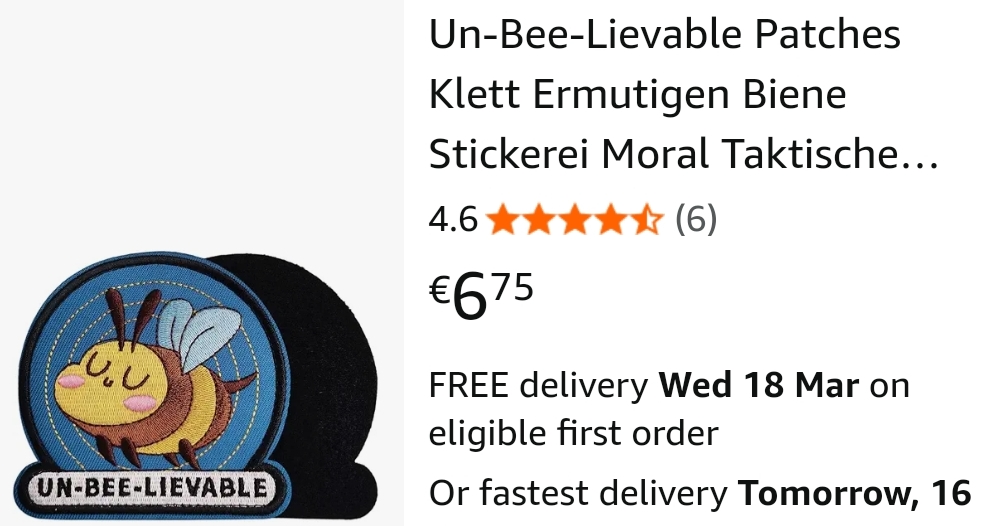
Task: Click the second orange rating star
Action: click(x=539, y=220)
